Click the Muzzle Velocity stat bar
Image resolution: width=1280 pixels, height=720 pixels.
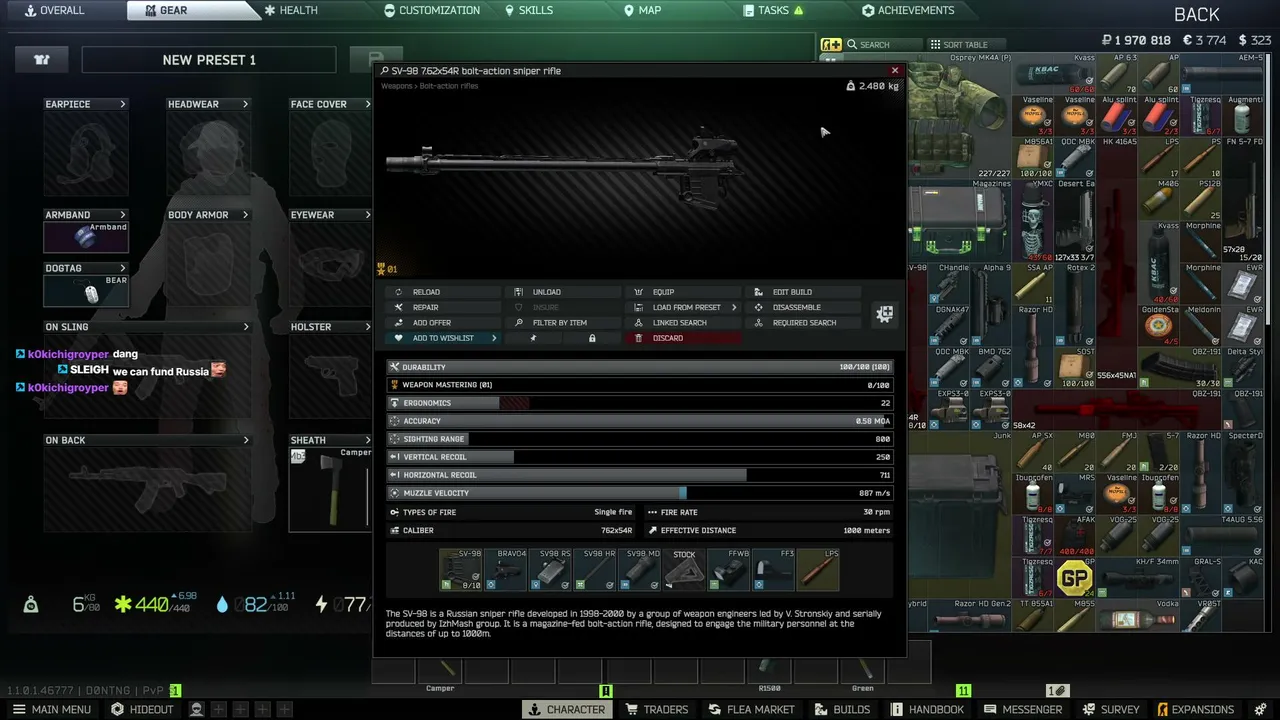click(x=639, y=493)
